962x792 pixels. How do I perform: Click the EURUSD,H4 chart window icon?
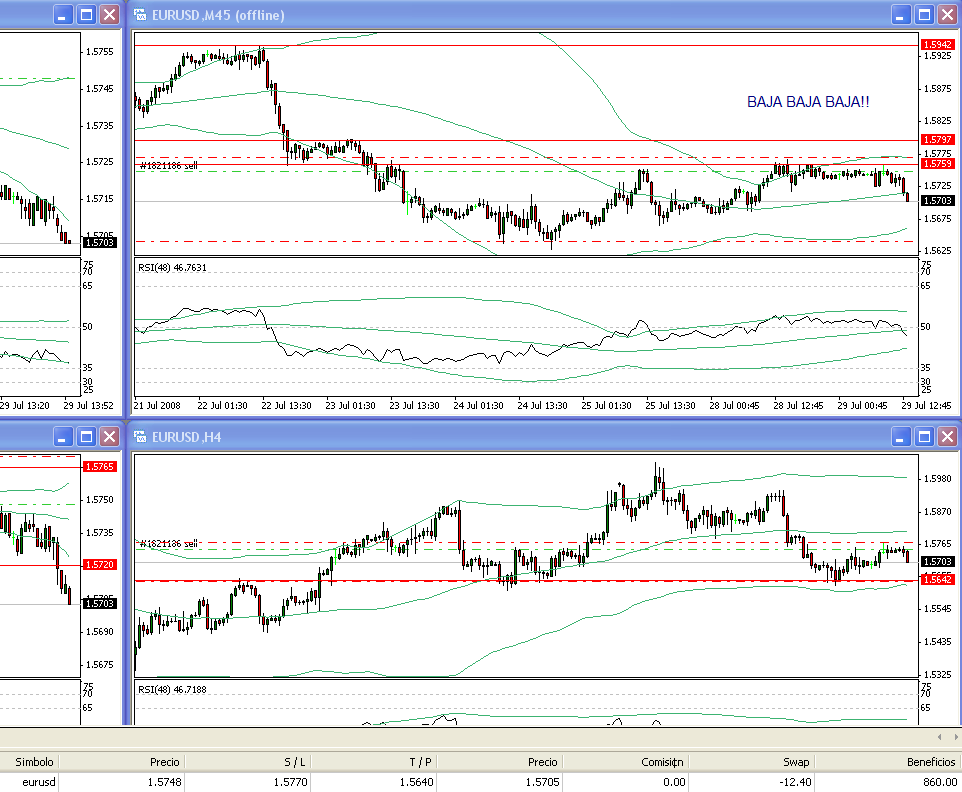pos(140,437)
